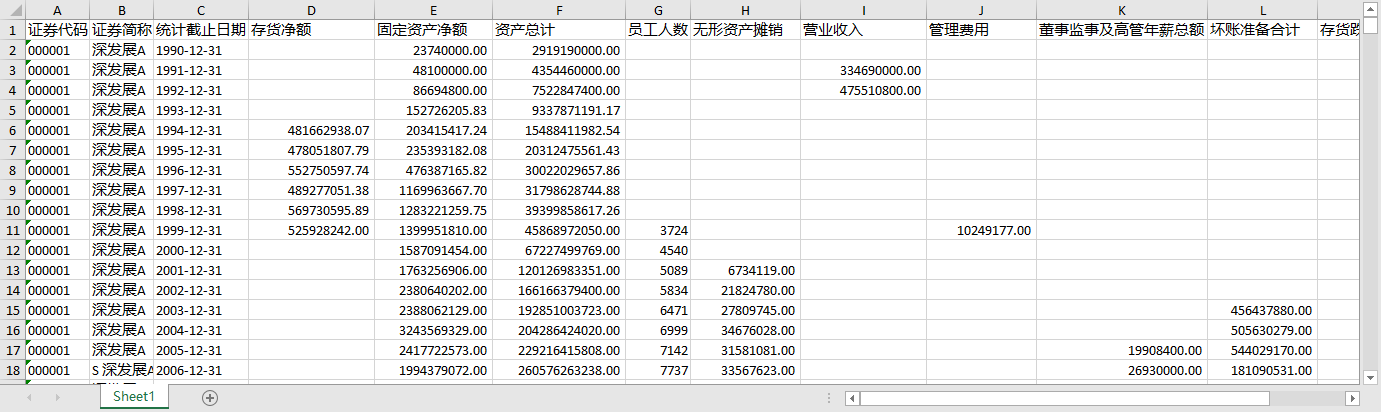
Task: Add a new sheet with the plus button
Action: point(210,397)
